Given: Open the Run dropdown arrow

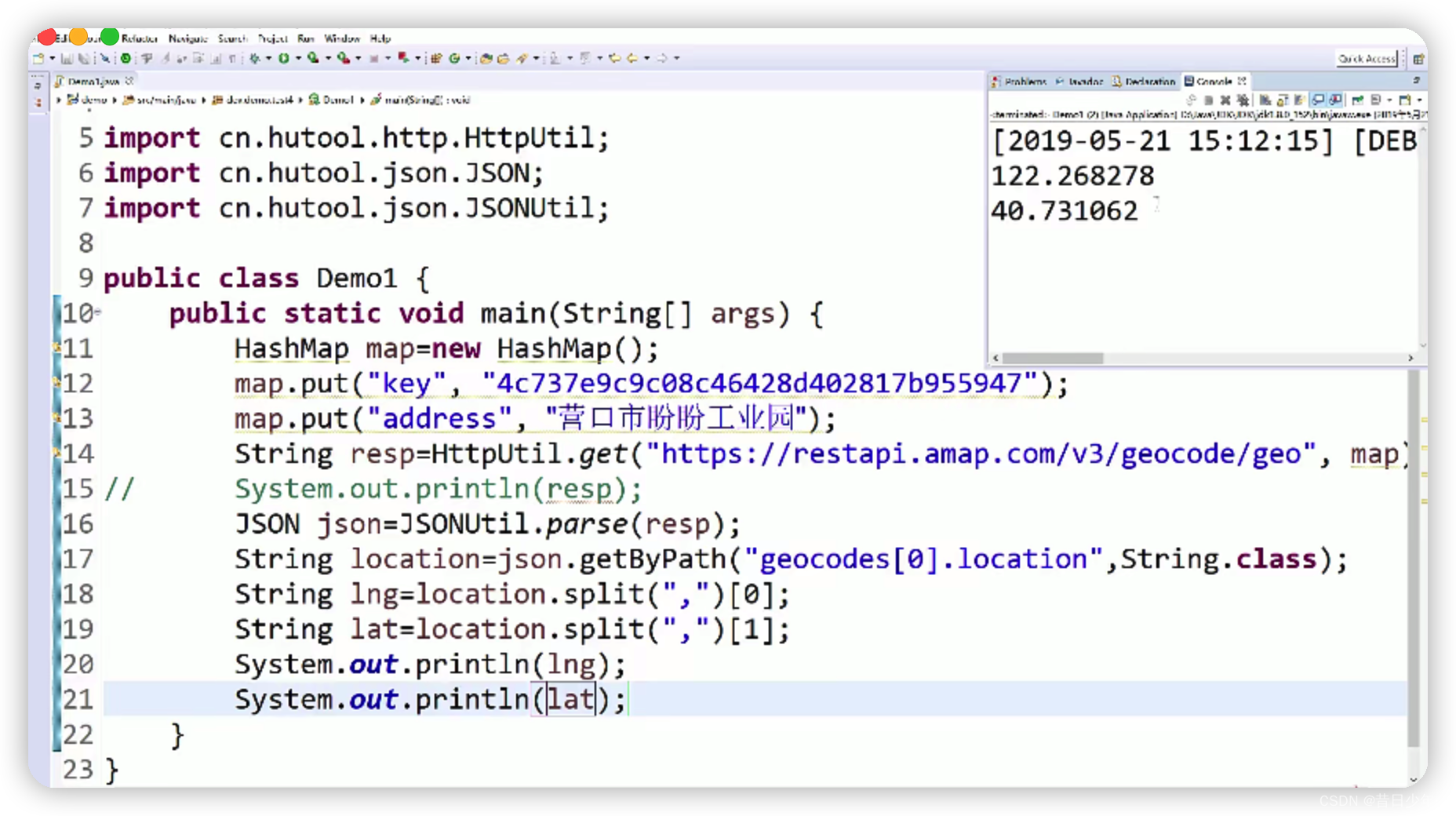Looking at the screenshot, I should 298,58.
